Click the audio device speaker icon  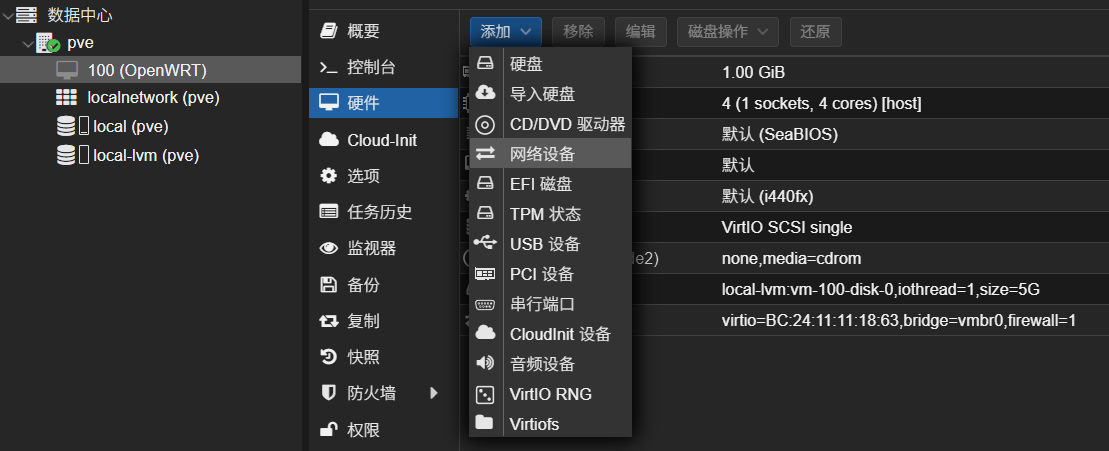[x=485, y=364]
